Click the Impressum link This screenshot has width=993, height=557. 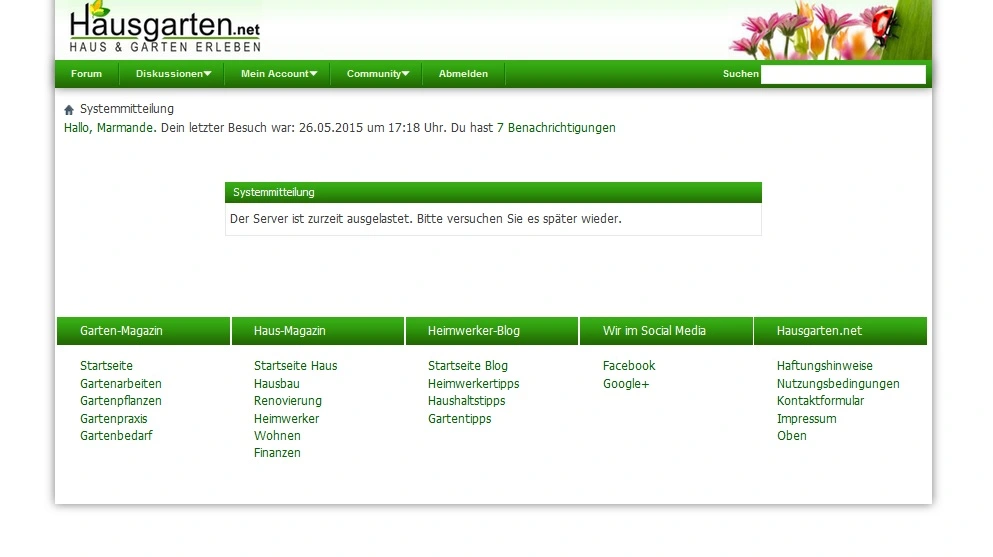coord(806,419)
